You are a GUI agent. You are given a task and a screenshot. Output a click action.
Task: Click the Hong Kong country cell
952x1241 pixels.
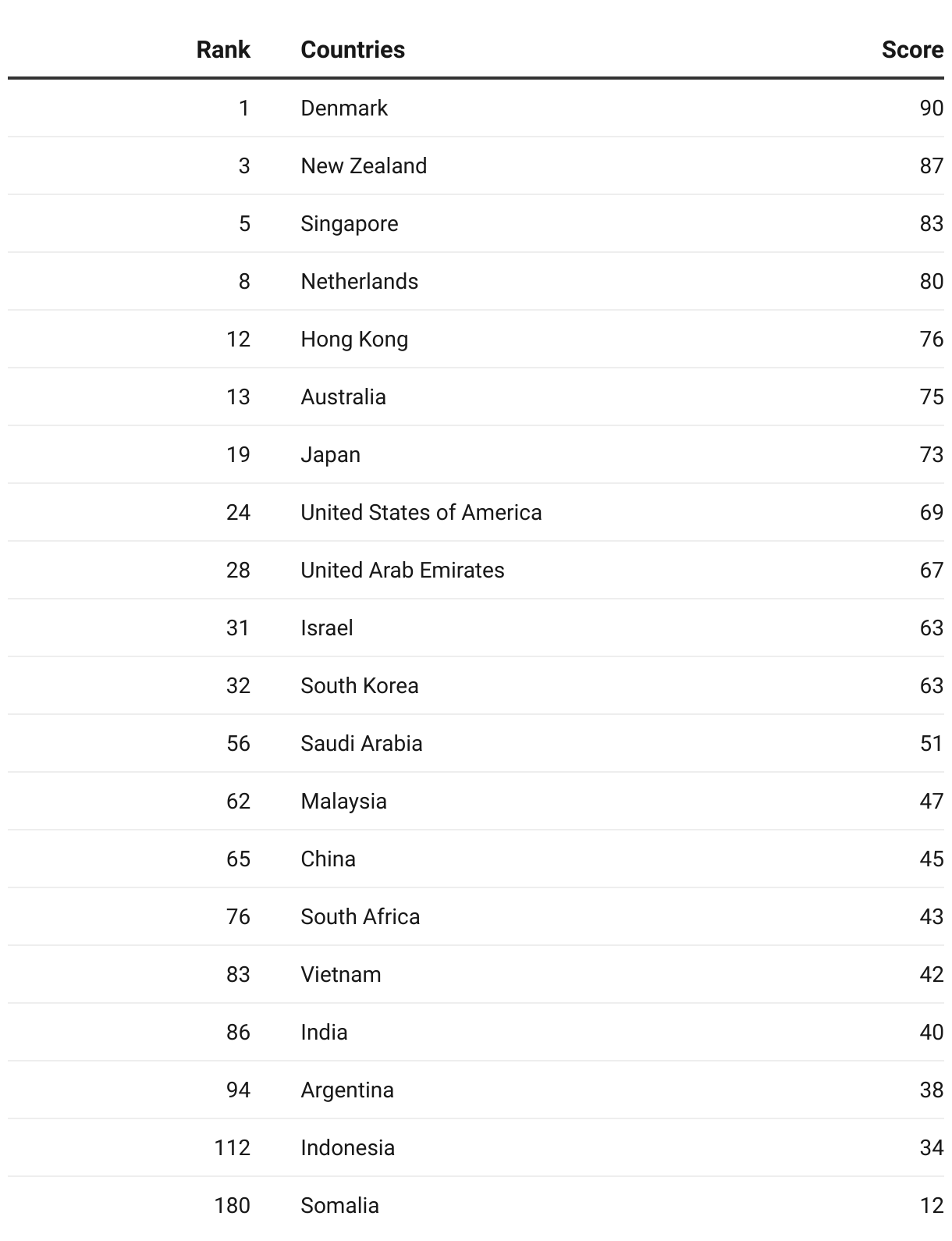[354, 340]
